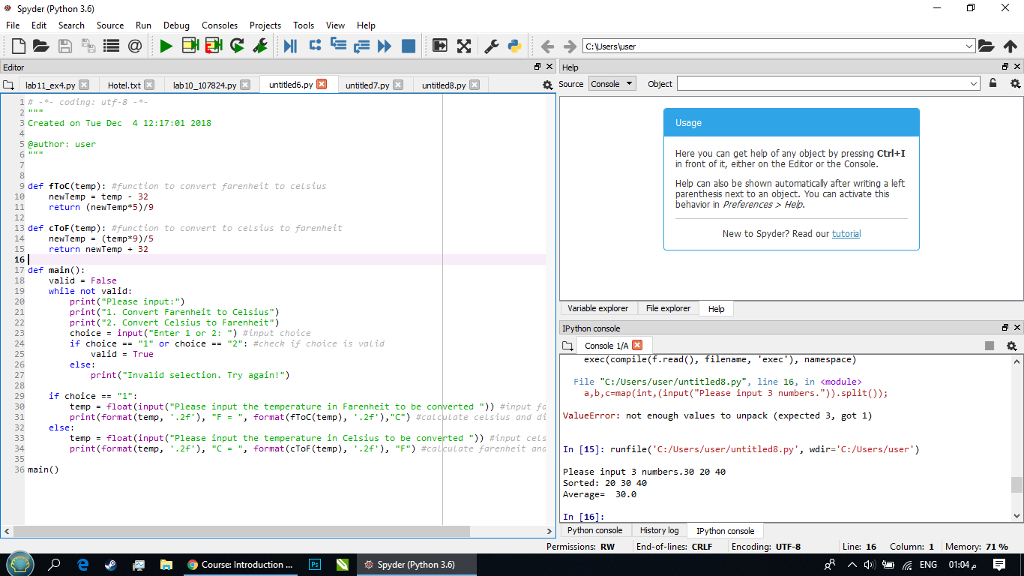
Task: Expand working directory path dropdown
Action: pos(968,46)
